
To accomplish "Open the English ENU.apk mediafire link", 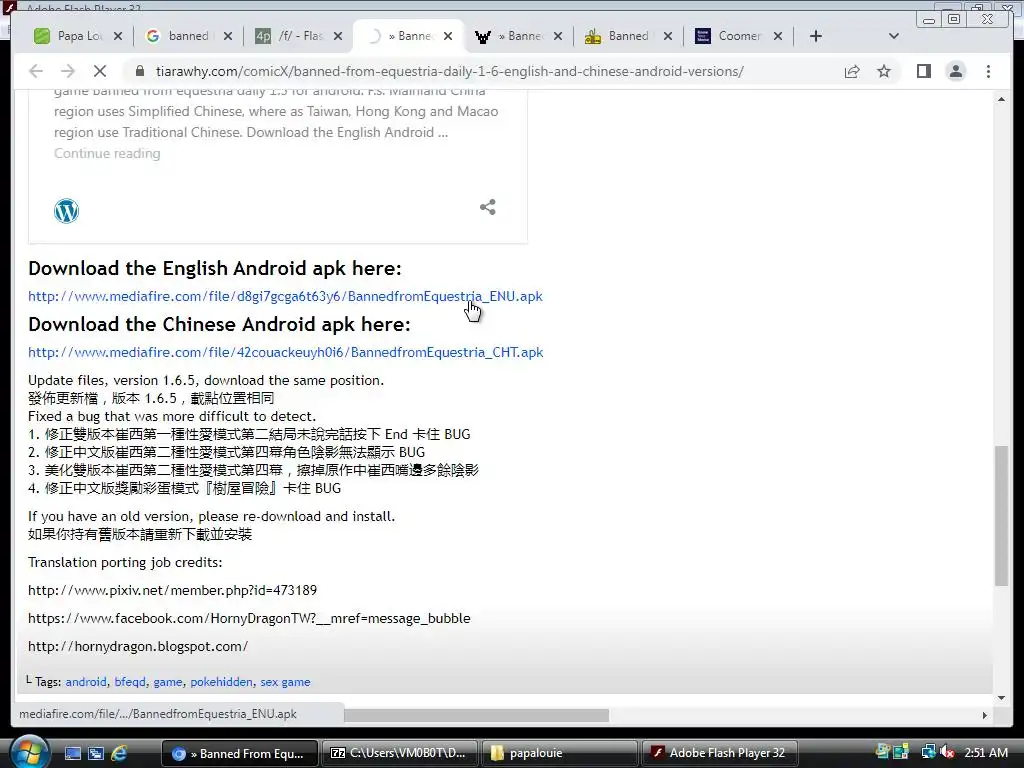I will pyautogui.click(x=285, y=296).
